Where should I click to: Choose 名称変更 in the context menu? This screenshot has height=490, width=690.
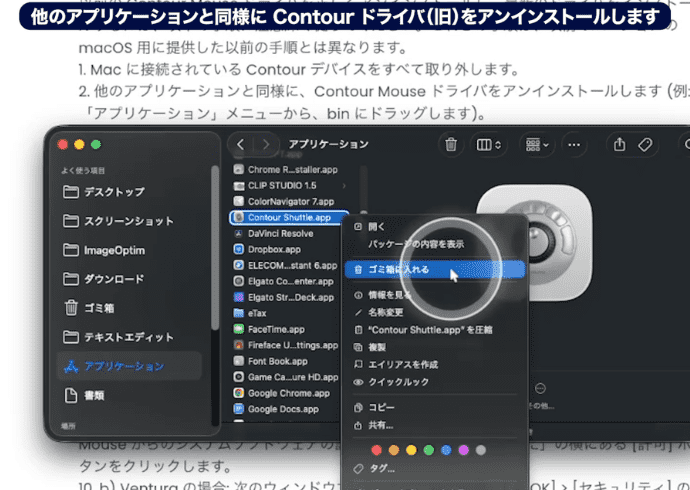386,314
